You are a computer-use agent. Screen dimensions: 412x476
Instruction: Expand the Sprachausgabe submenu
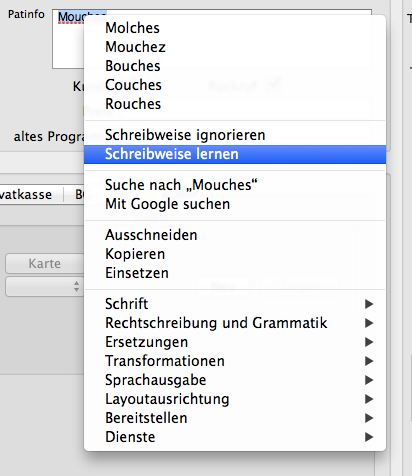click(235, 380)
